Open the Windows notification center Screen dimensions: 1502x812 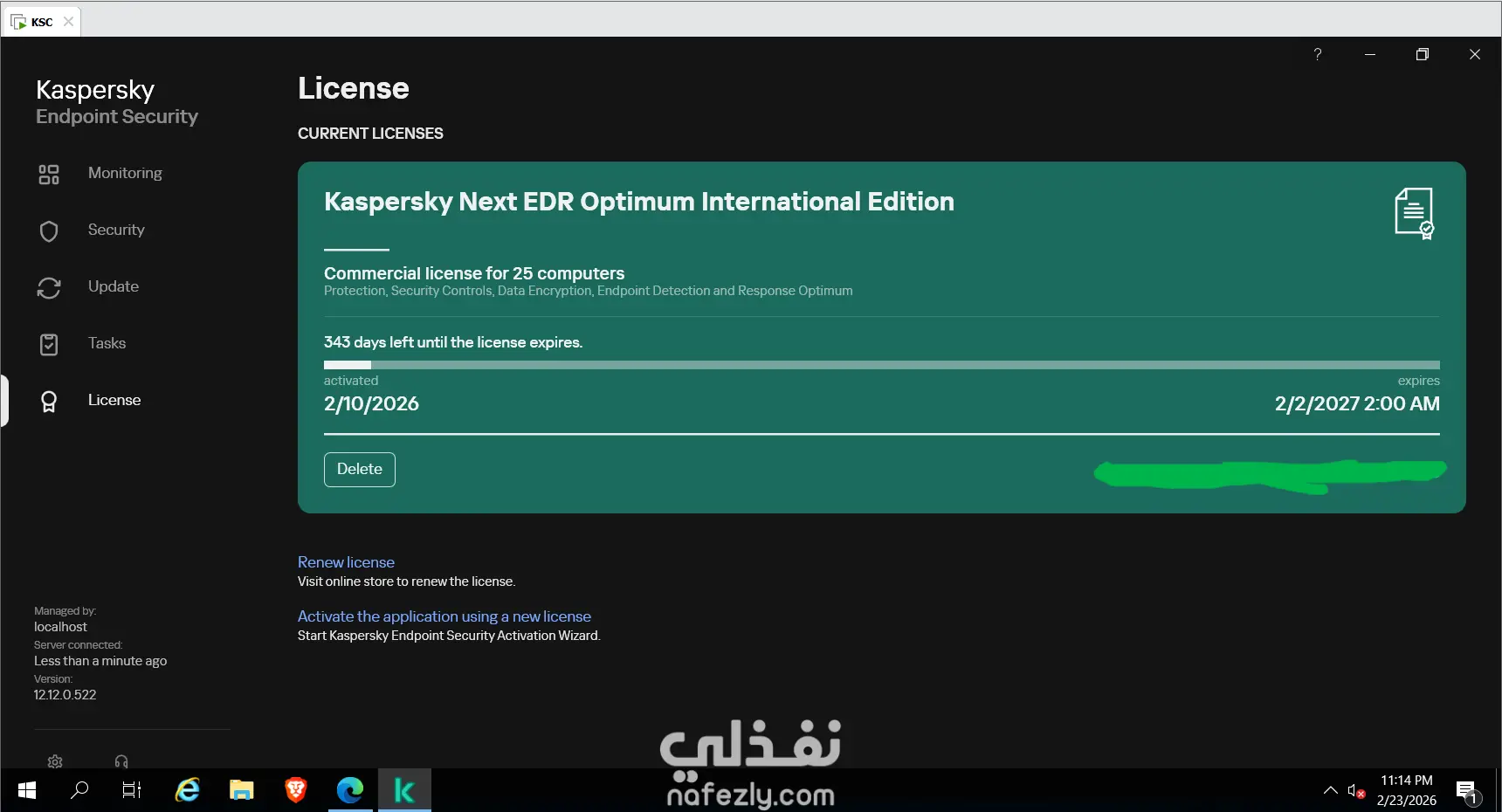[x=1468, y=791]
